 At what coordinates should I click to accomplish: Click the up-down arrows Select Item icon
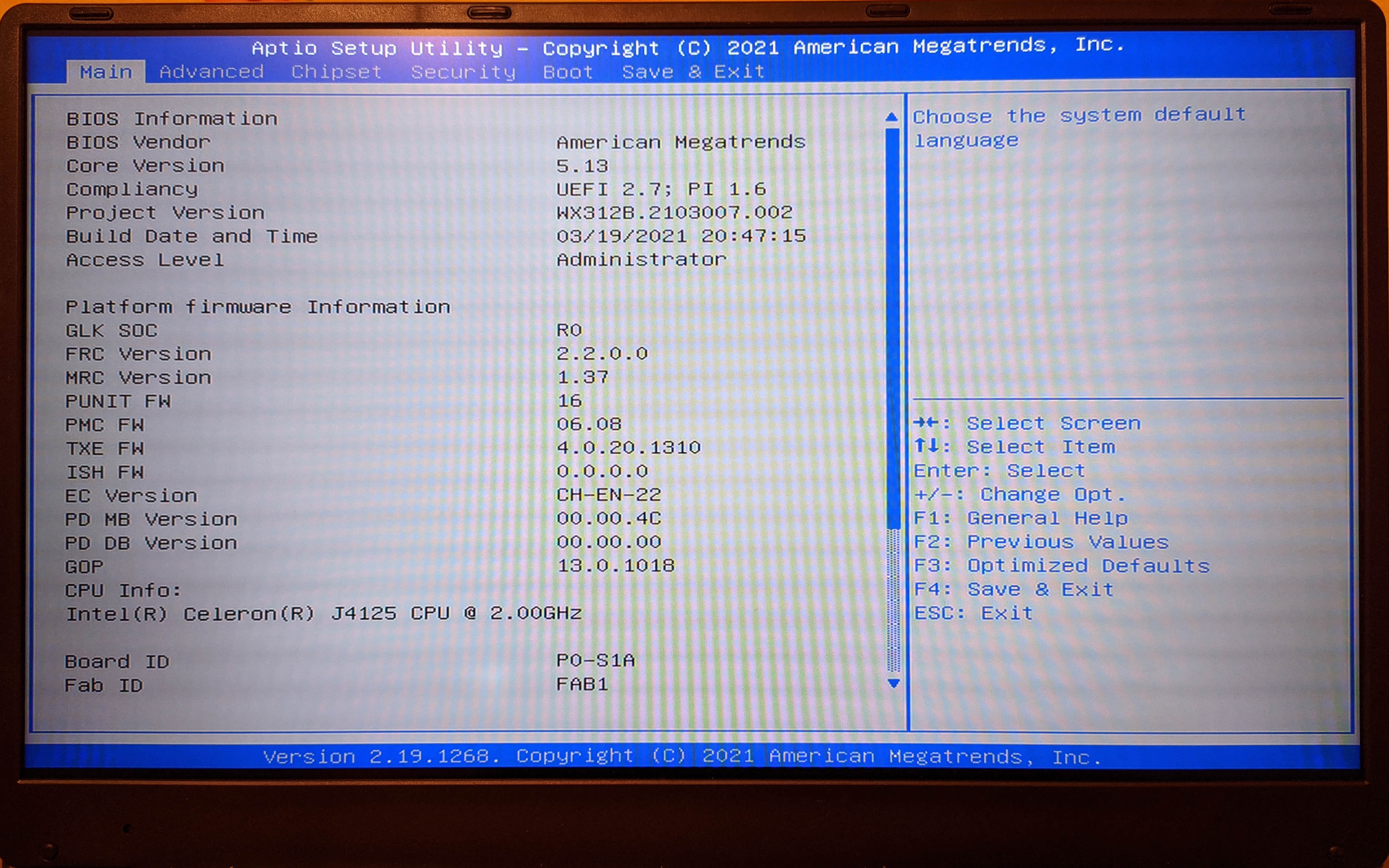[x=926, y=446]
